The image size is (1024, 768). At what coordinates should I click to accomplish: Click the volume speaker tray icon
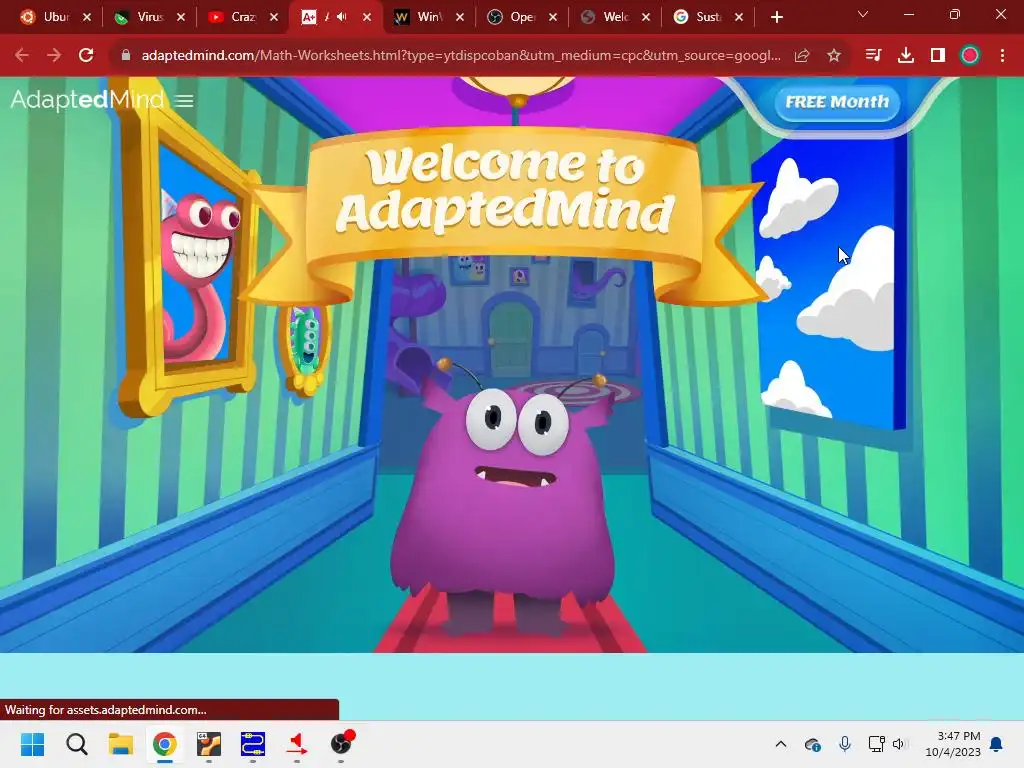pos(900,744)
